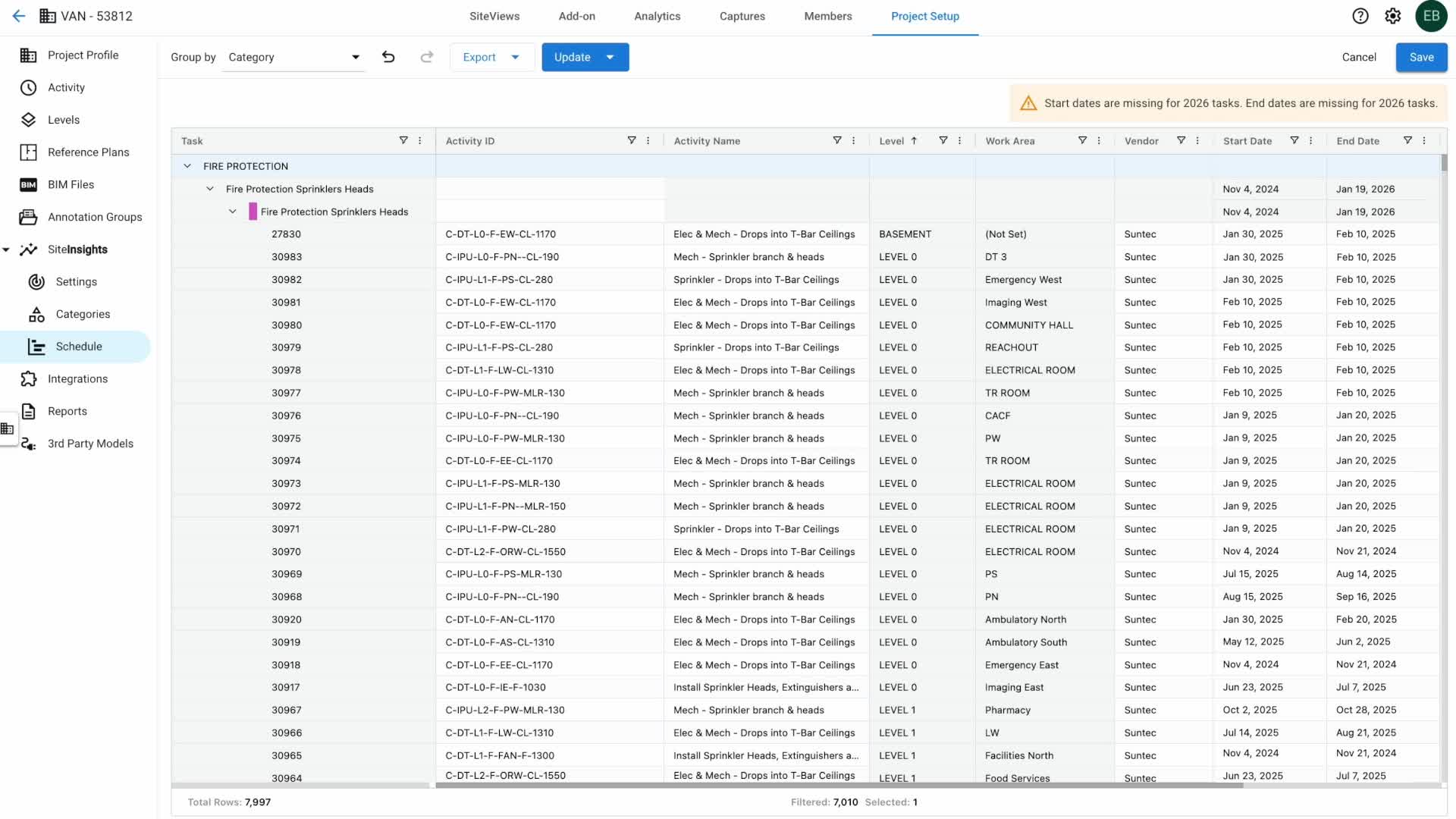Go back using the arrow icon
Screen dimensions: 1456x819
tap(19, 16)
